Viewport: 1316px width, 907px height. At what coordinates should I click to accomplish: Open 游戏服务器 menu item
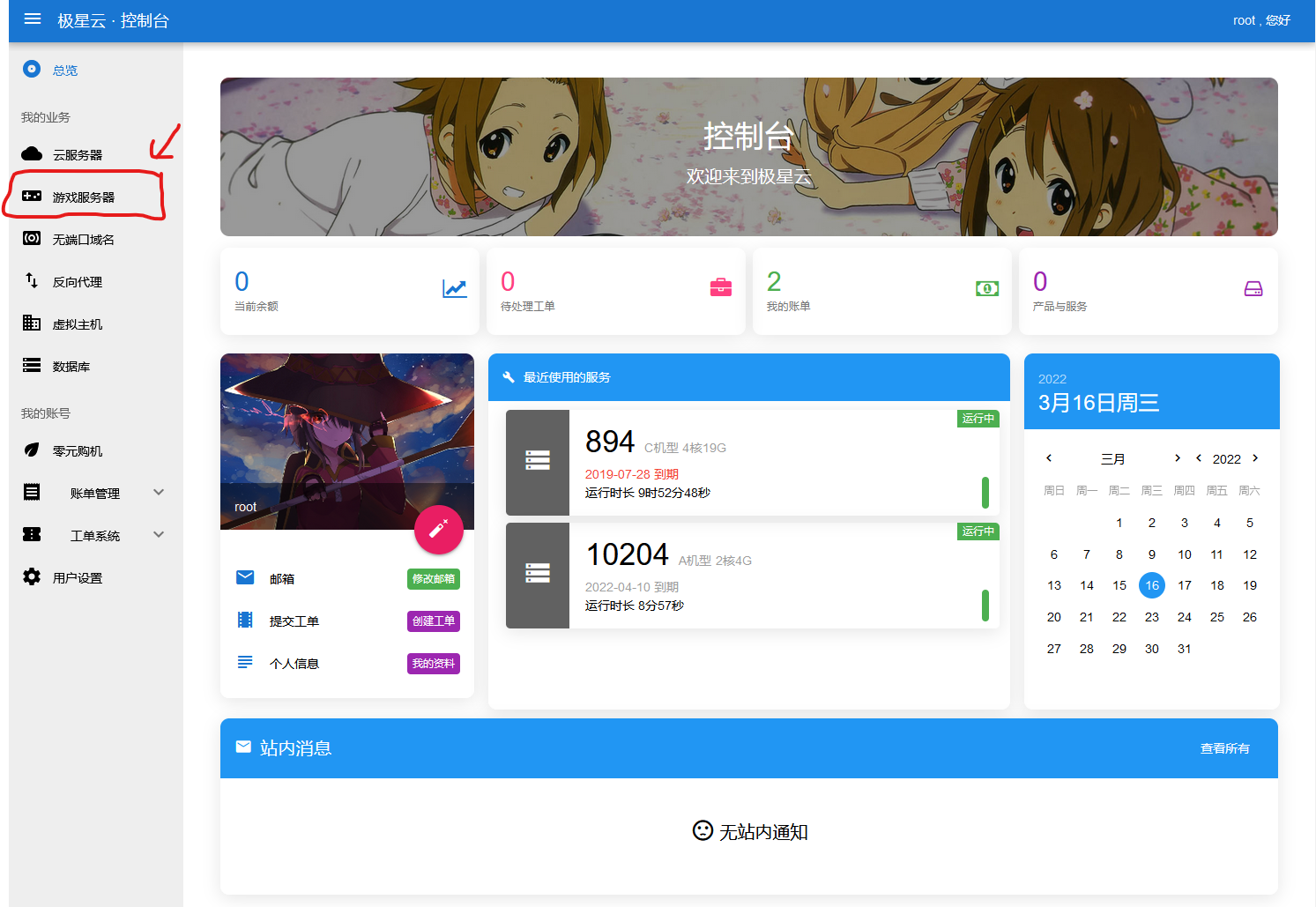coord(96,197)
